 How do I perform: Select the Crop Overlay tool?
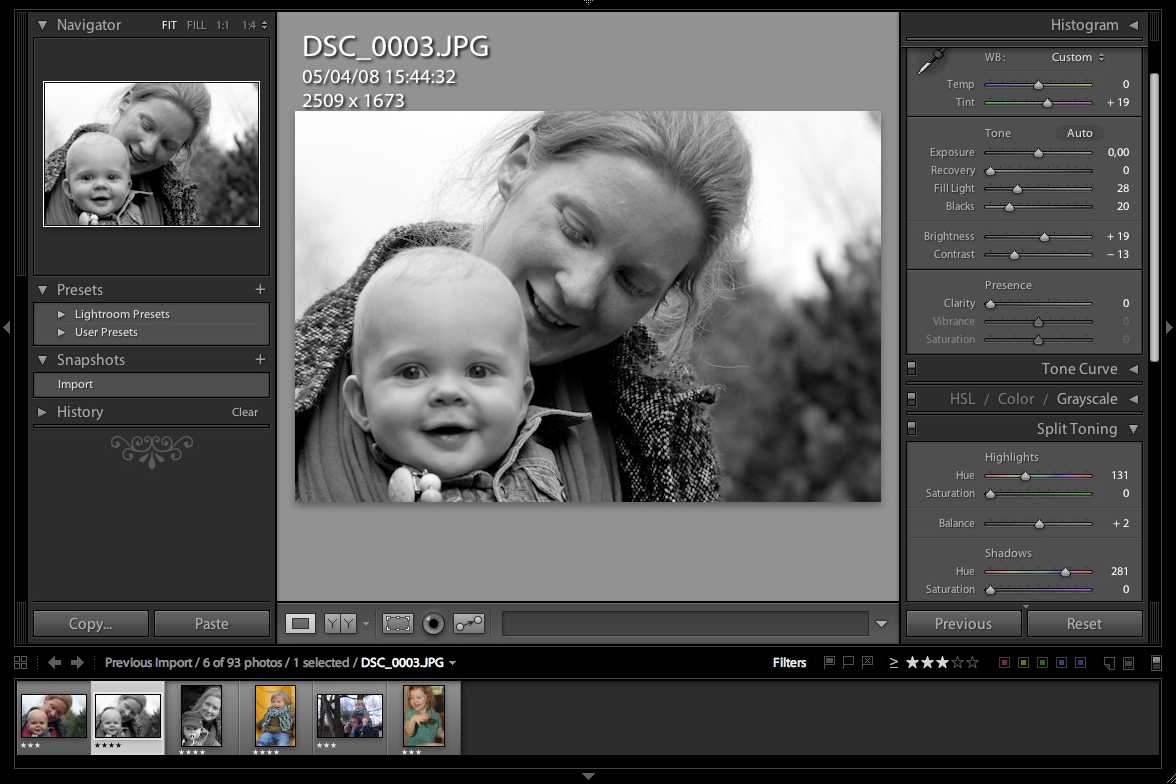coord(397,623)
